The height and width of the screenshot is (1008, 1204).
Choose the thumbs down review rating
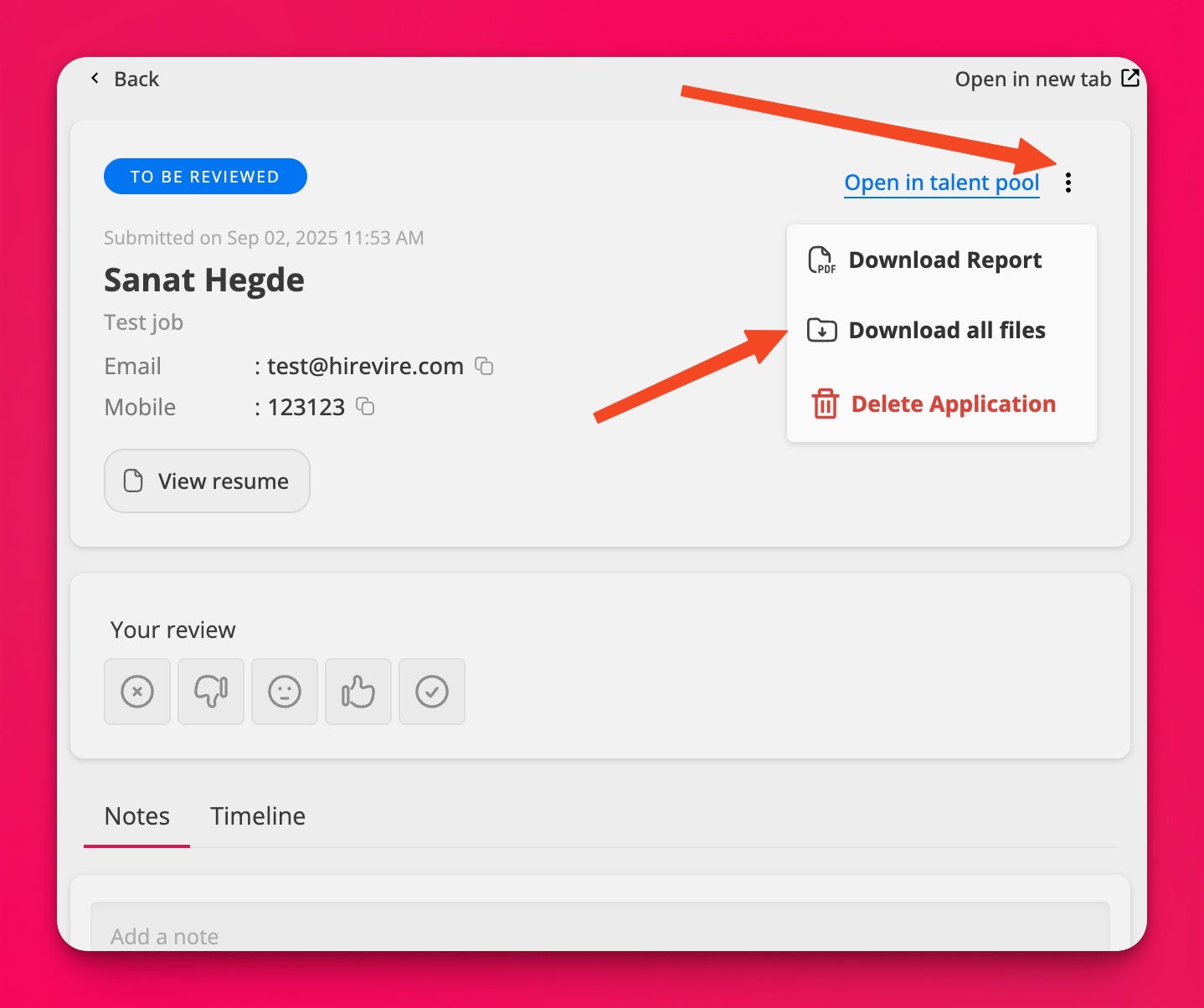[211, 692]
